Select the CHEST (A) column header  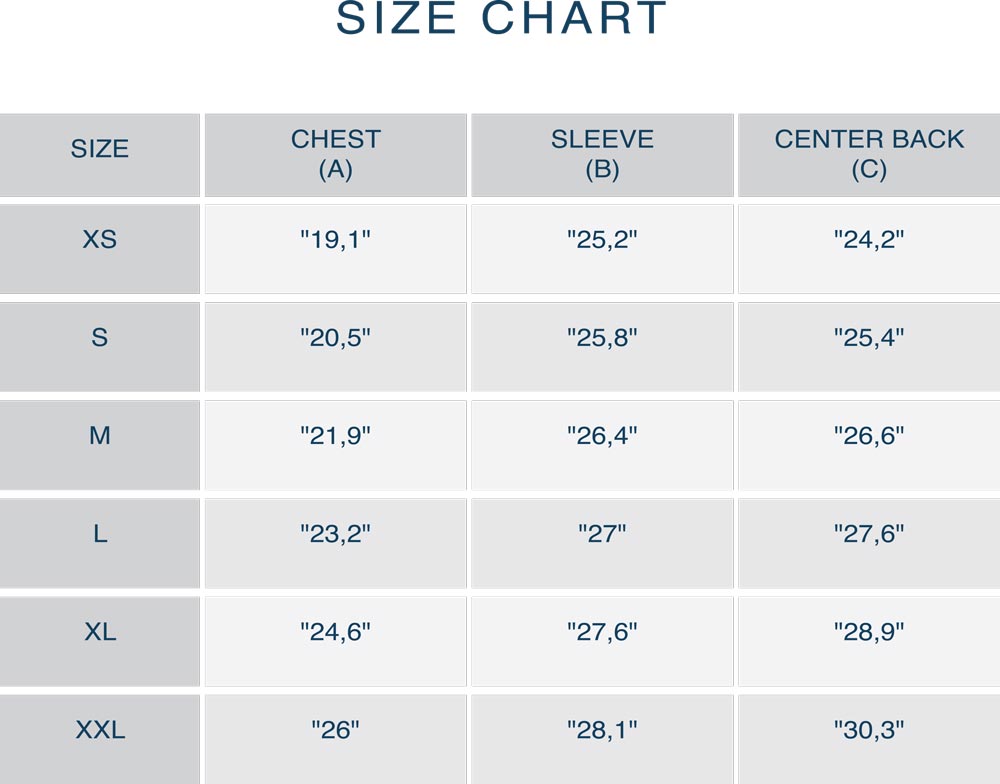point(335,154)
